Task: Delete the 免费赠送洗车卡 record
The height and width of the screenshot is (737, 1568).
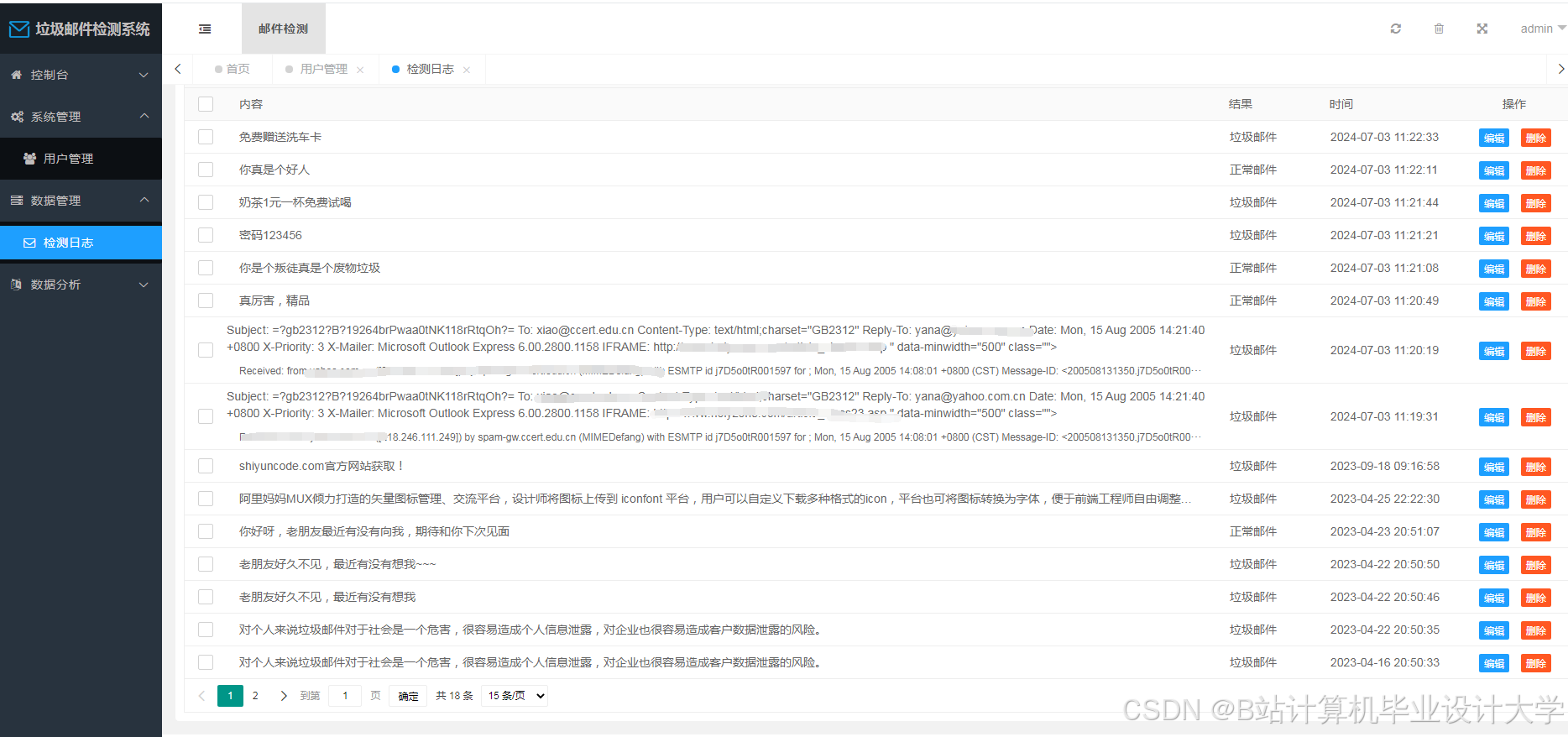Action: 1536,138
